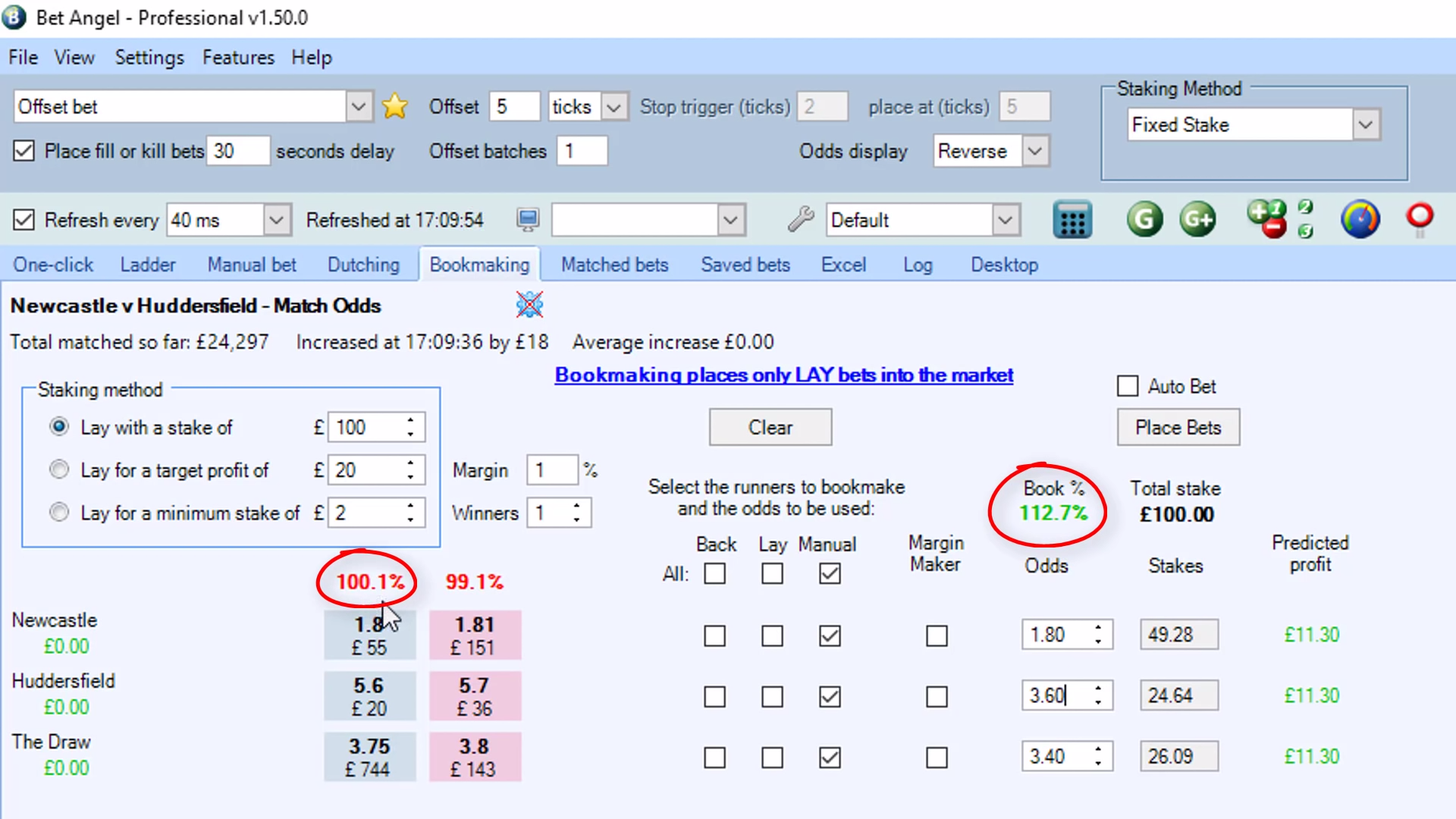This screenshot has height=819, width=1456.
Task: Increase Huddersfield odds with the stepper
Action: [1097, 690]
